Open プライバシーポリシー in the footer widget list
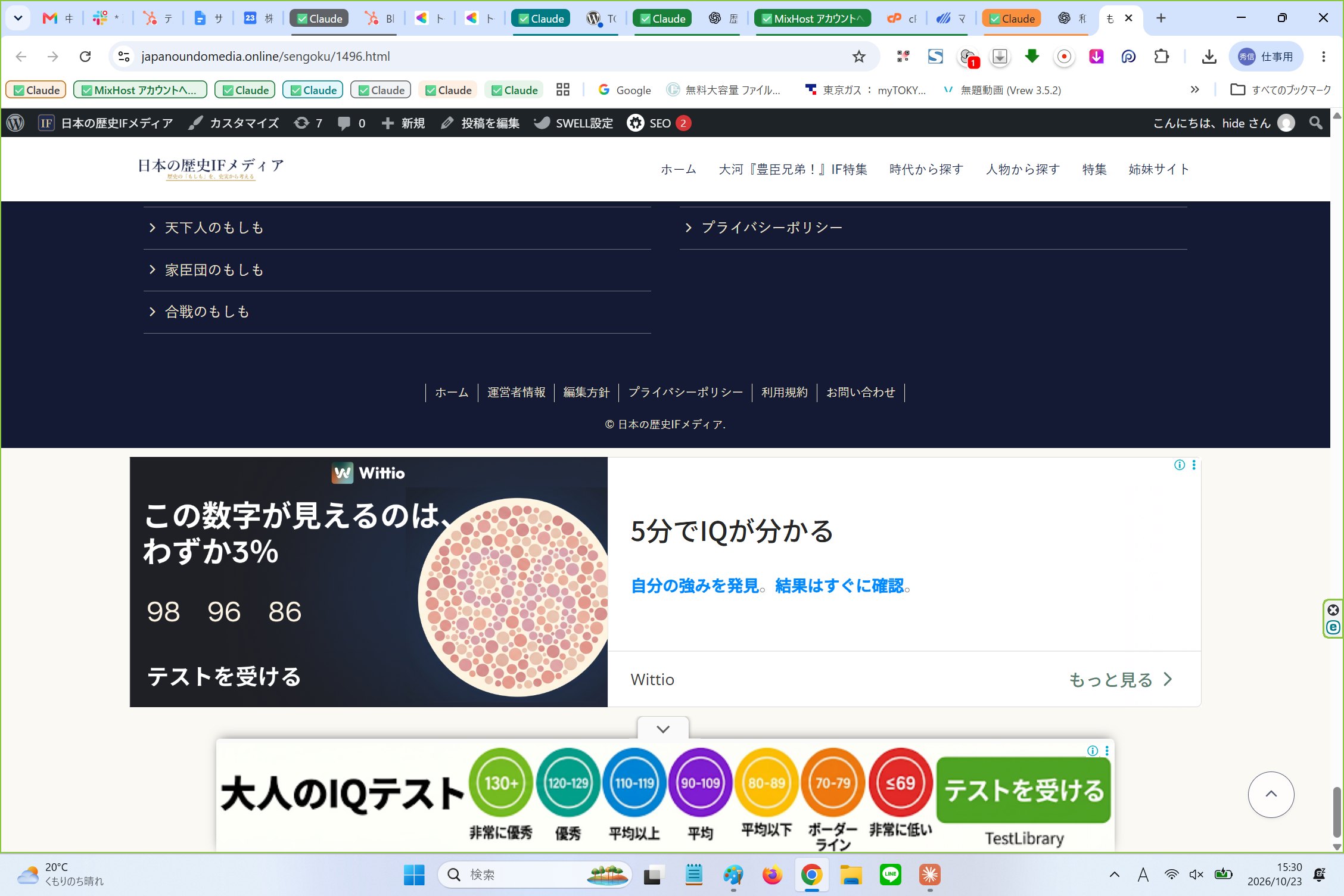This screenshot has width=1344, height=896. pyautogui.click(x=771, y=228)
